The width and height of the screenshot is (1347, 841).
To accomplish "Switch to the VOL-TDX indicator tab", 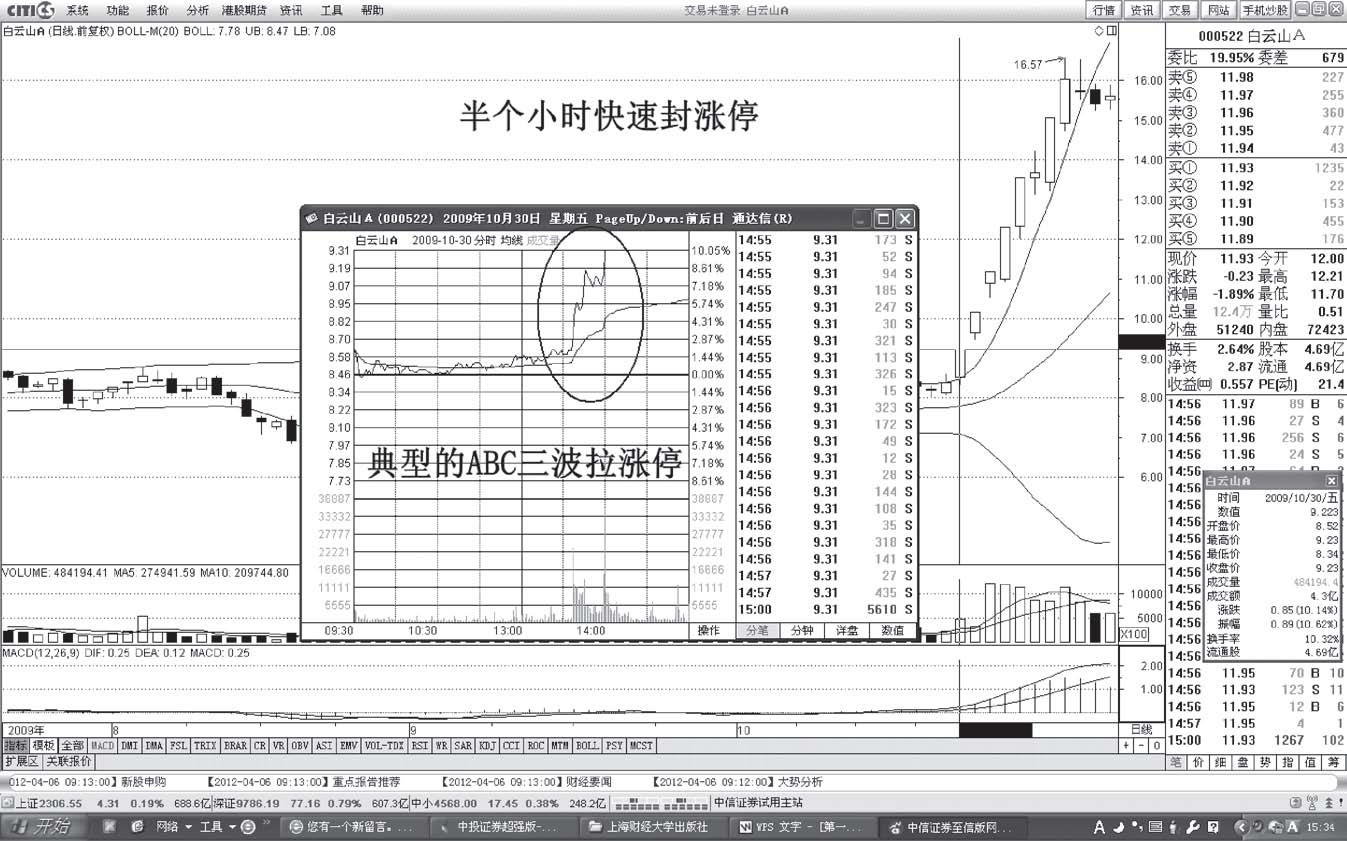I will tap(383, 745).
